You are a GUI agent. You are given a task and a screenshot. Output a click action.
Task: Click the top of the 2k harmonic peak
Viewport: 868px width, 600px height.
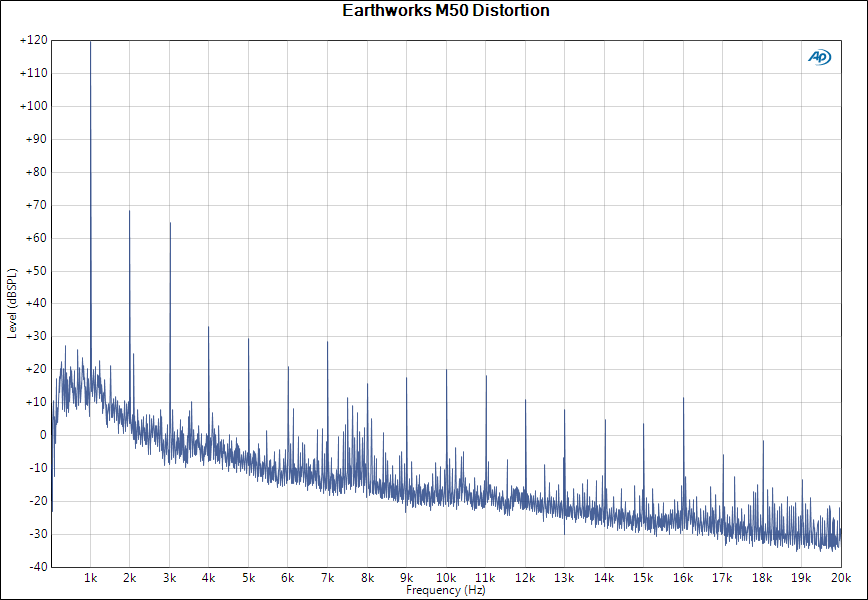pyautogui.click(x=129, y=211)
